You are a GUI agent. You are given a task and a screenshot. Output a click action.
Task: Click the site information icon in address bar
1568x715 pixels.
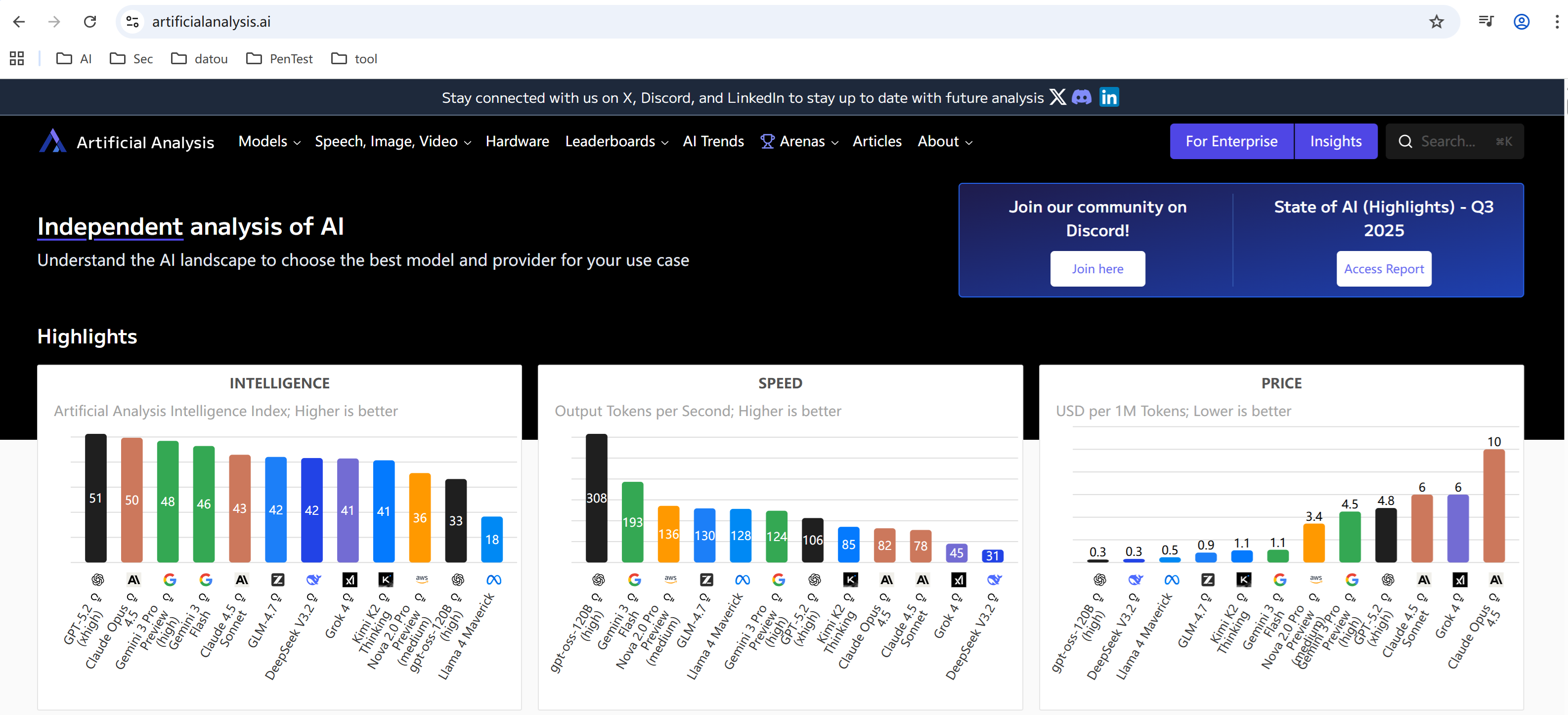[132, 22]
